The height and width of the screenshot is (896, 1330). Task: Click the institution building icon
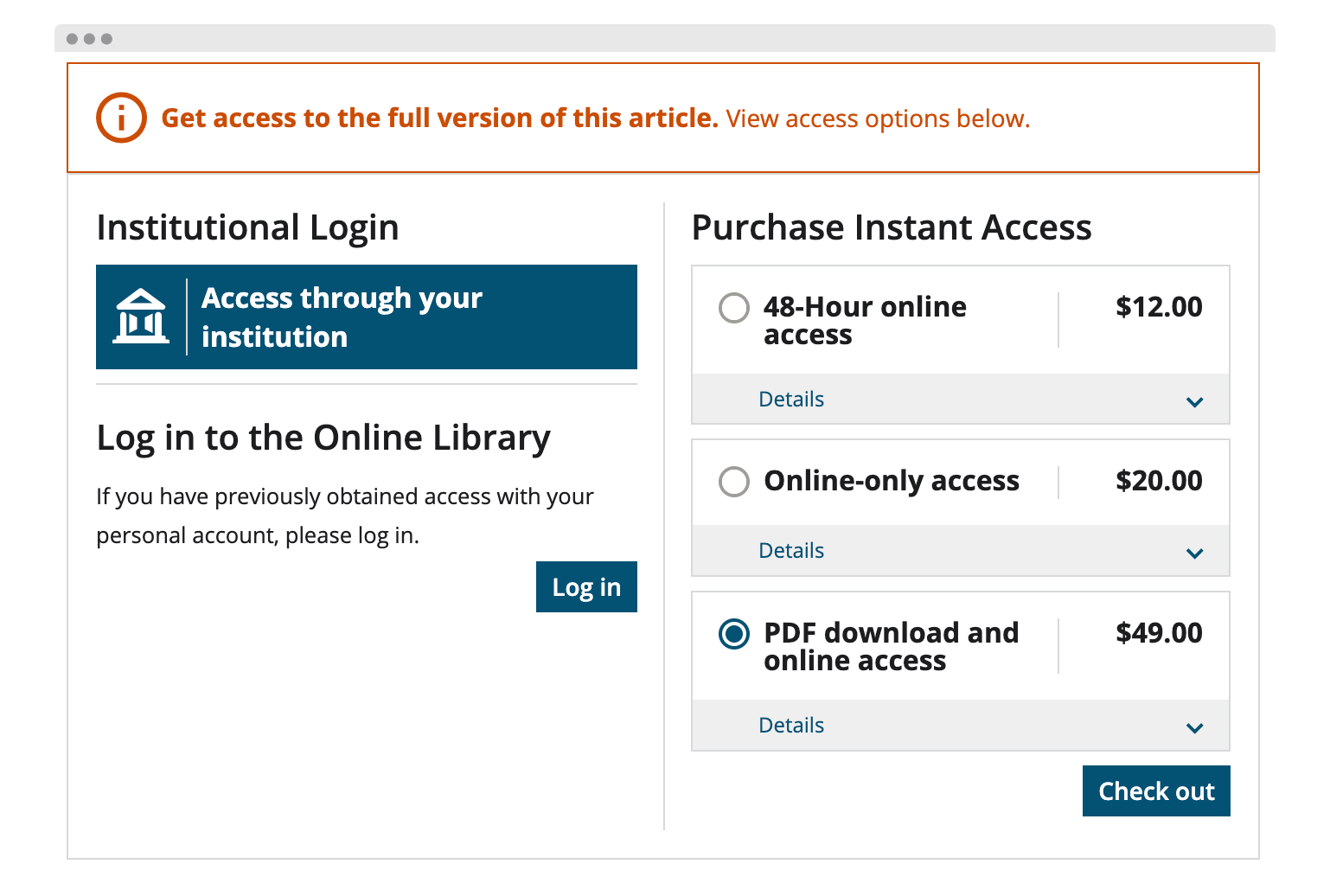click(x=141, y=317)
